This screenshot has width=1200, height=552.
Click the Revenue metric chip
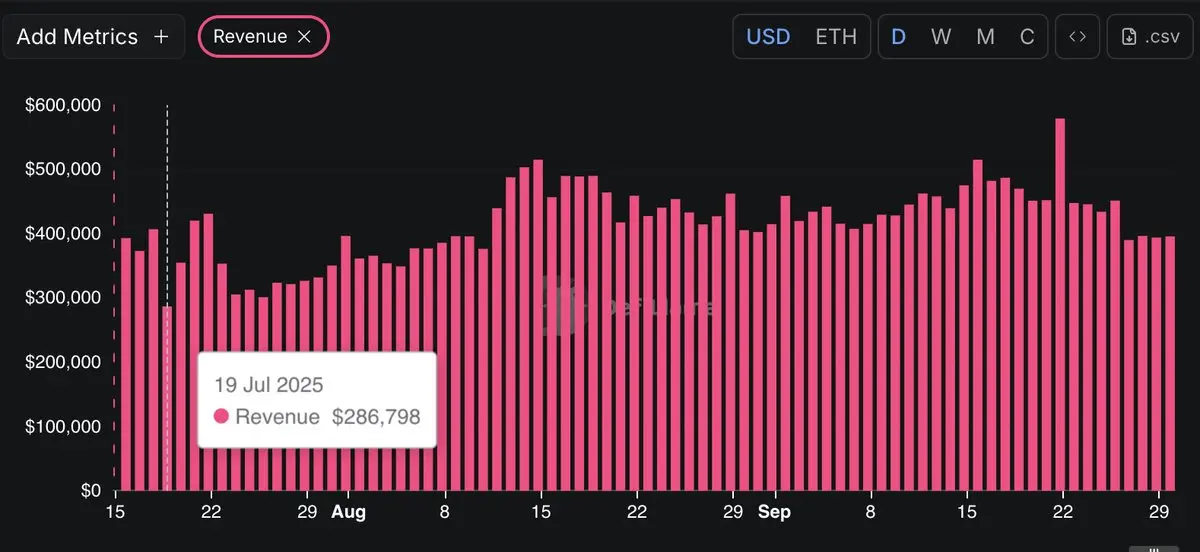coord(264,37)
